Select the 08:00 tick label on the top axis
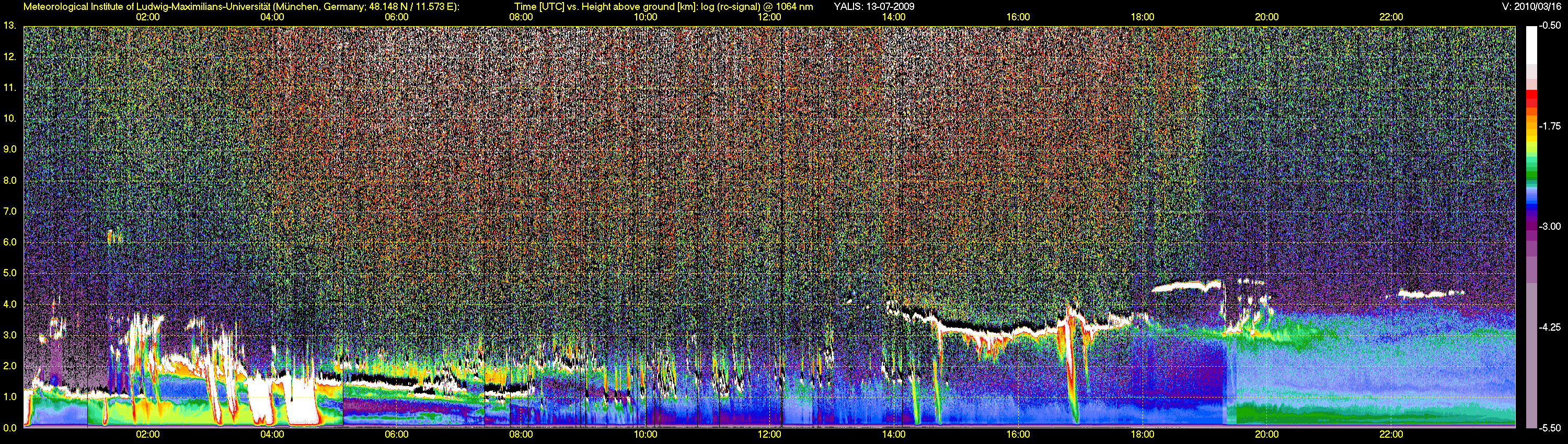Viewport: 1568px width, 444px height. click(521, 17)
